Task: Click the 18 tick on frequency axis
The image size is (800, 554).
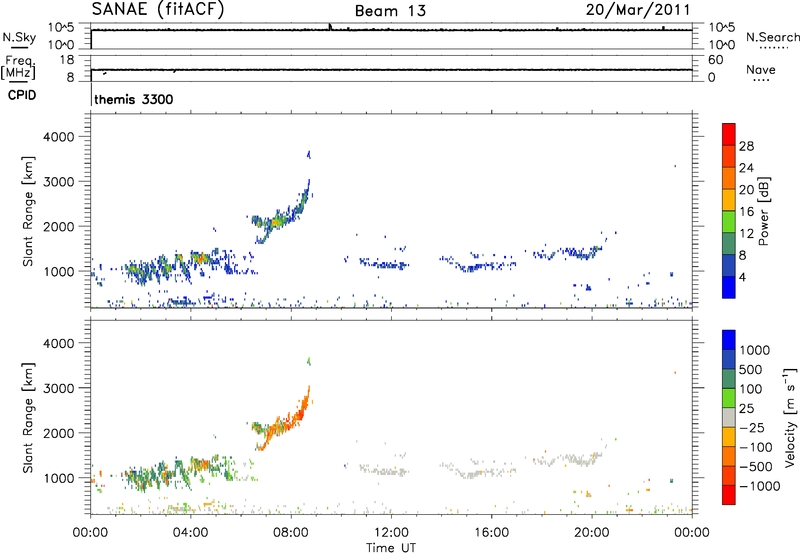Action: point(67,60)
